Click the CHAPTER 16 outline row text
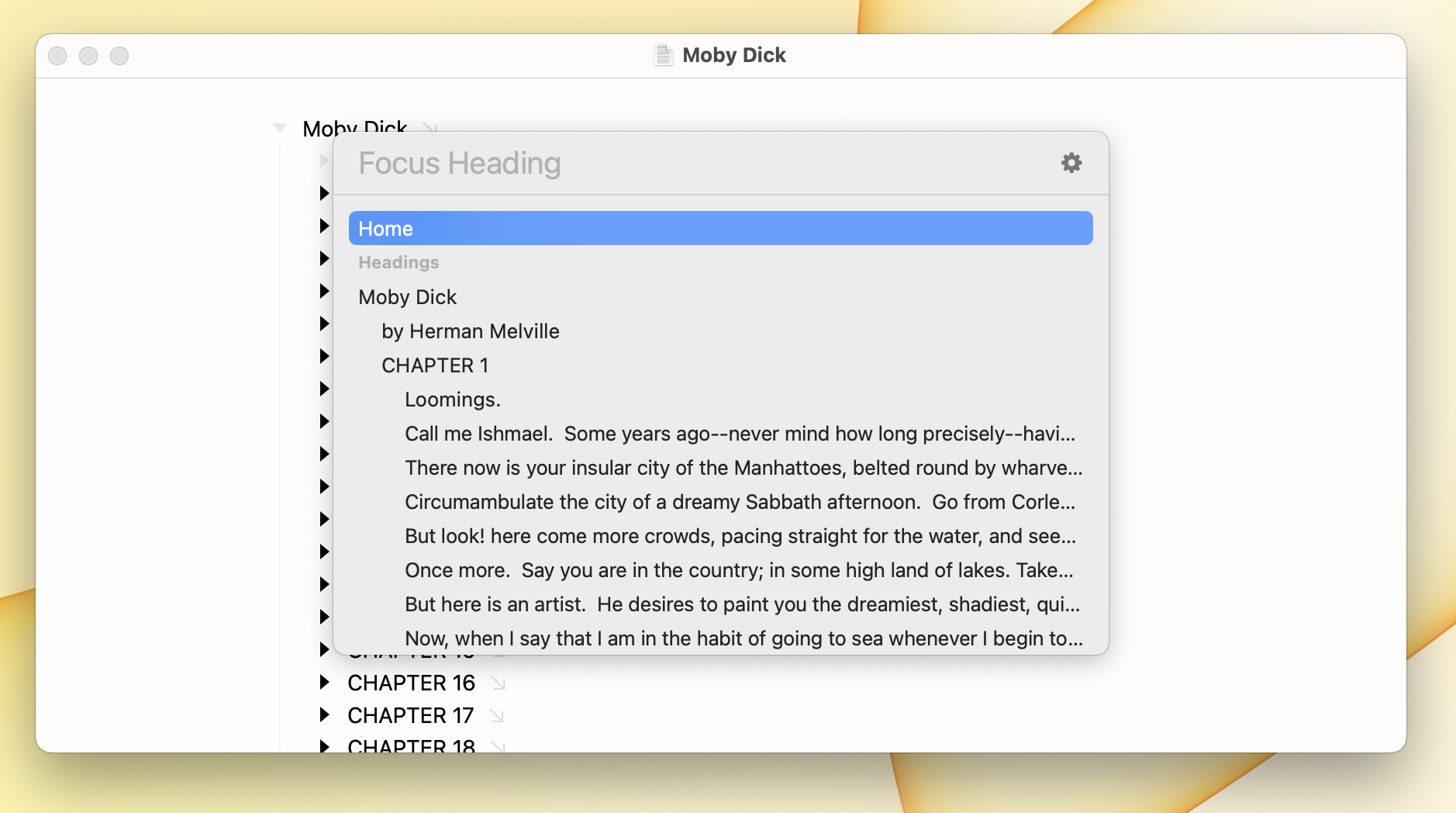Image resolution: width=1456 pixels, height=813 pixels. click(411, 683)
